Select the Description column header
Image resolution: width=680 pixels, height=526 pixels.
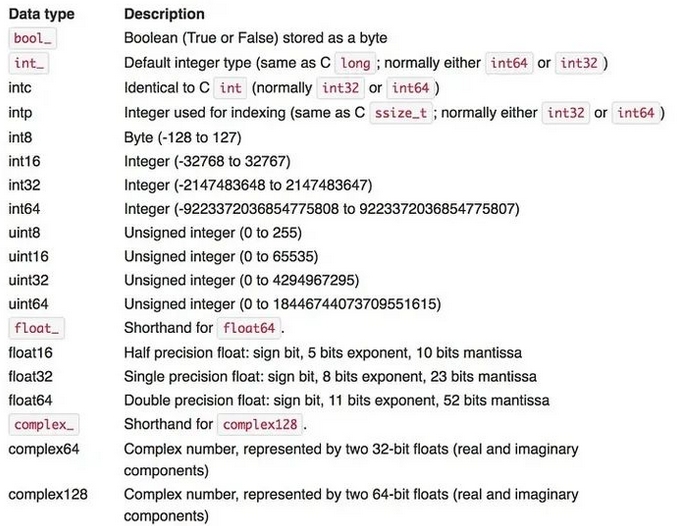164,14
